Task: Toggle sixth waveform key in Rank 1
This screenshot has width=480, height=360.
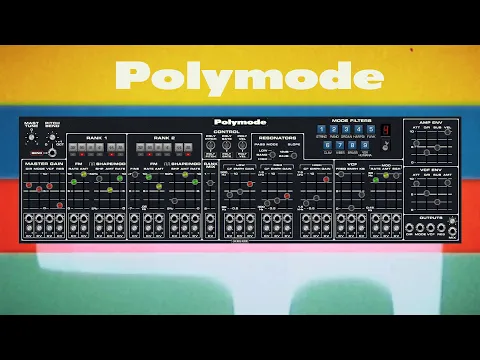Action: (x=120, y=148)
